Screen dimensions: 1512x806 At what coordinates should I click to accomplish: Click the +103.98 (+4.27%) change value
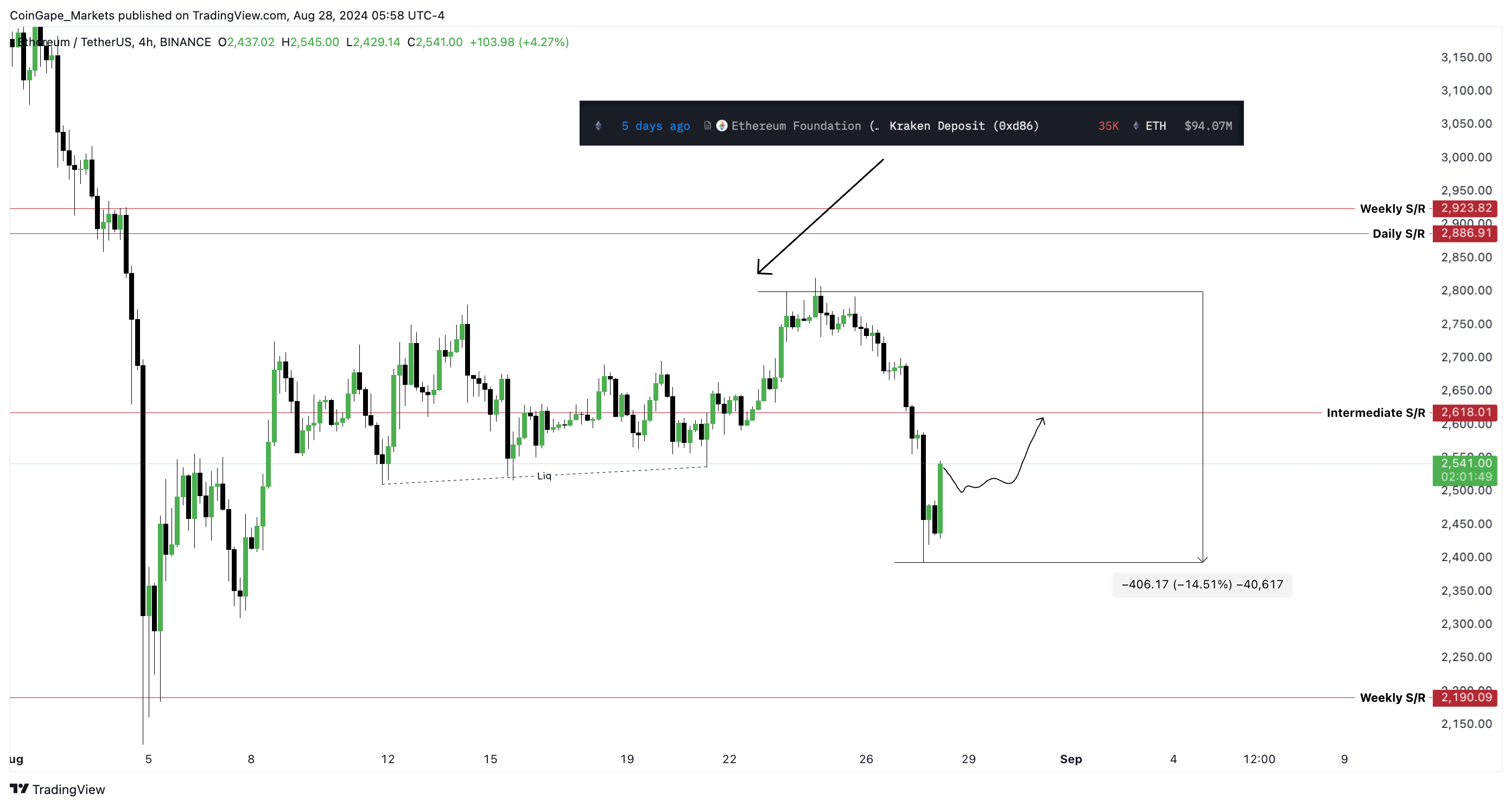pyautogui.click(x=519, y=42)
